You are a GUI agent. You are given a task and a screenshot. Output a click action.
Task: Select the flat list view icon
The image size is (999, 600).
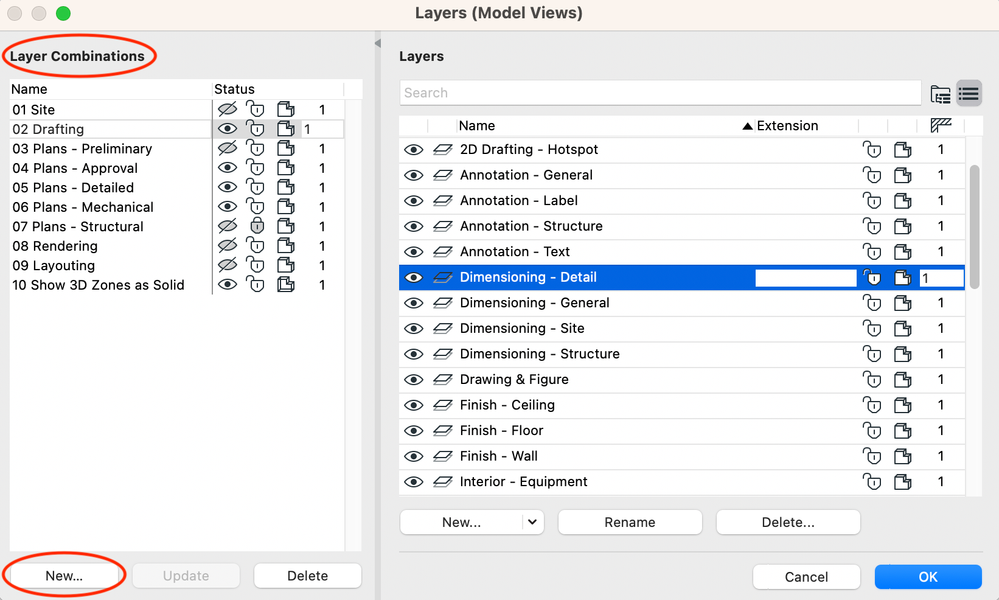[x=968, y=94]
